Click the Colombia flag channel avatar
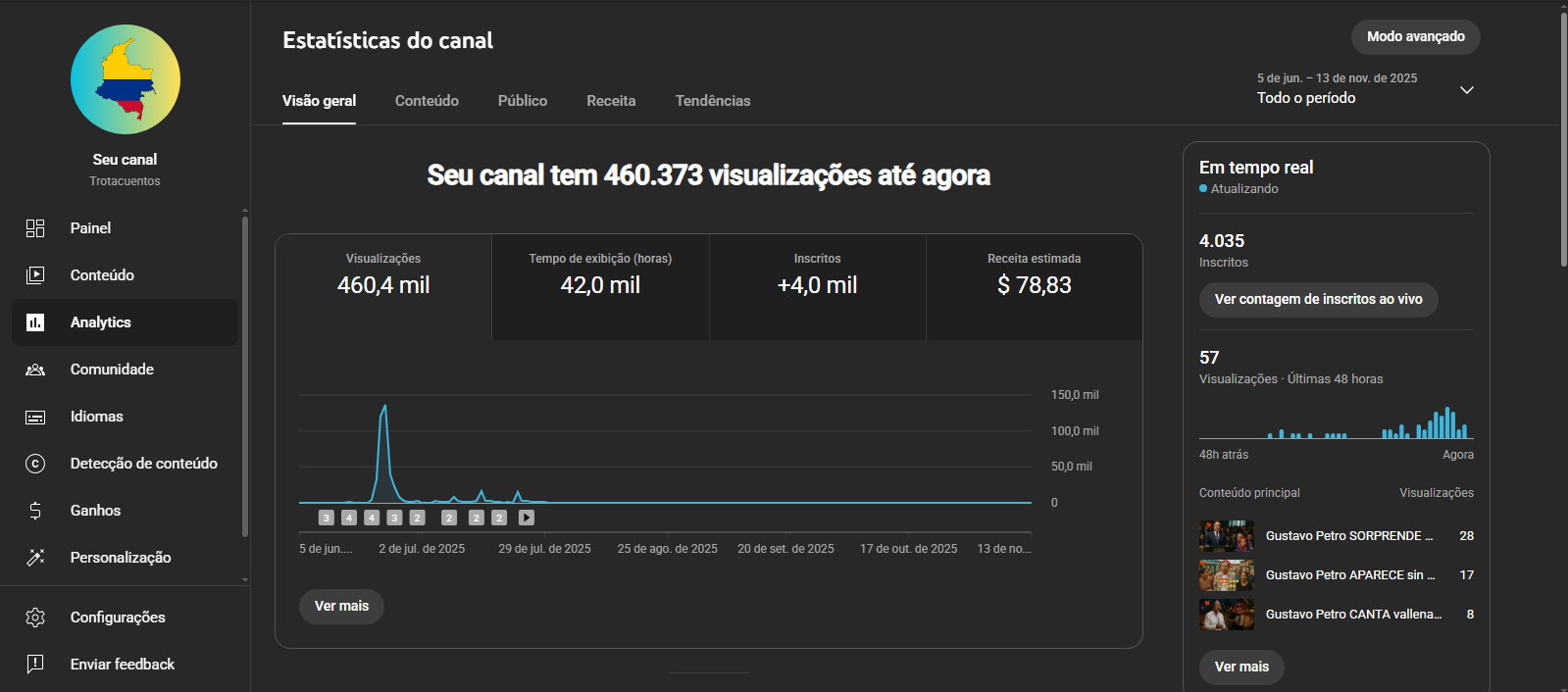Screen dimensions: 1568x692 tap(126, 79)
